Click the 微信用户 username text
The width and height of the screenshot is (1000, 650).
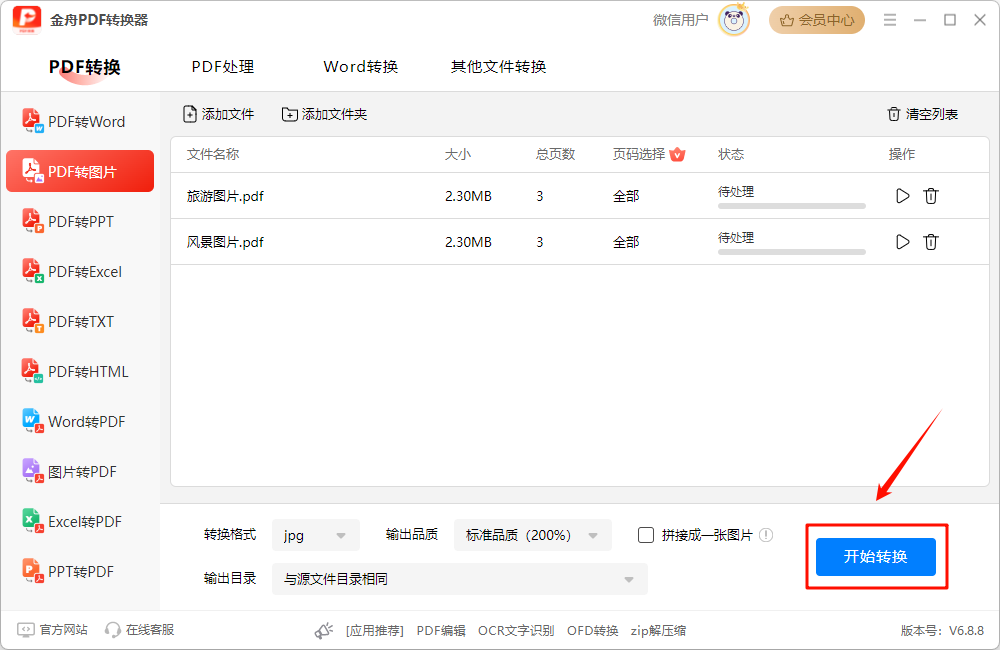click(x=680, y=20)
